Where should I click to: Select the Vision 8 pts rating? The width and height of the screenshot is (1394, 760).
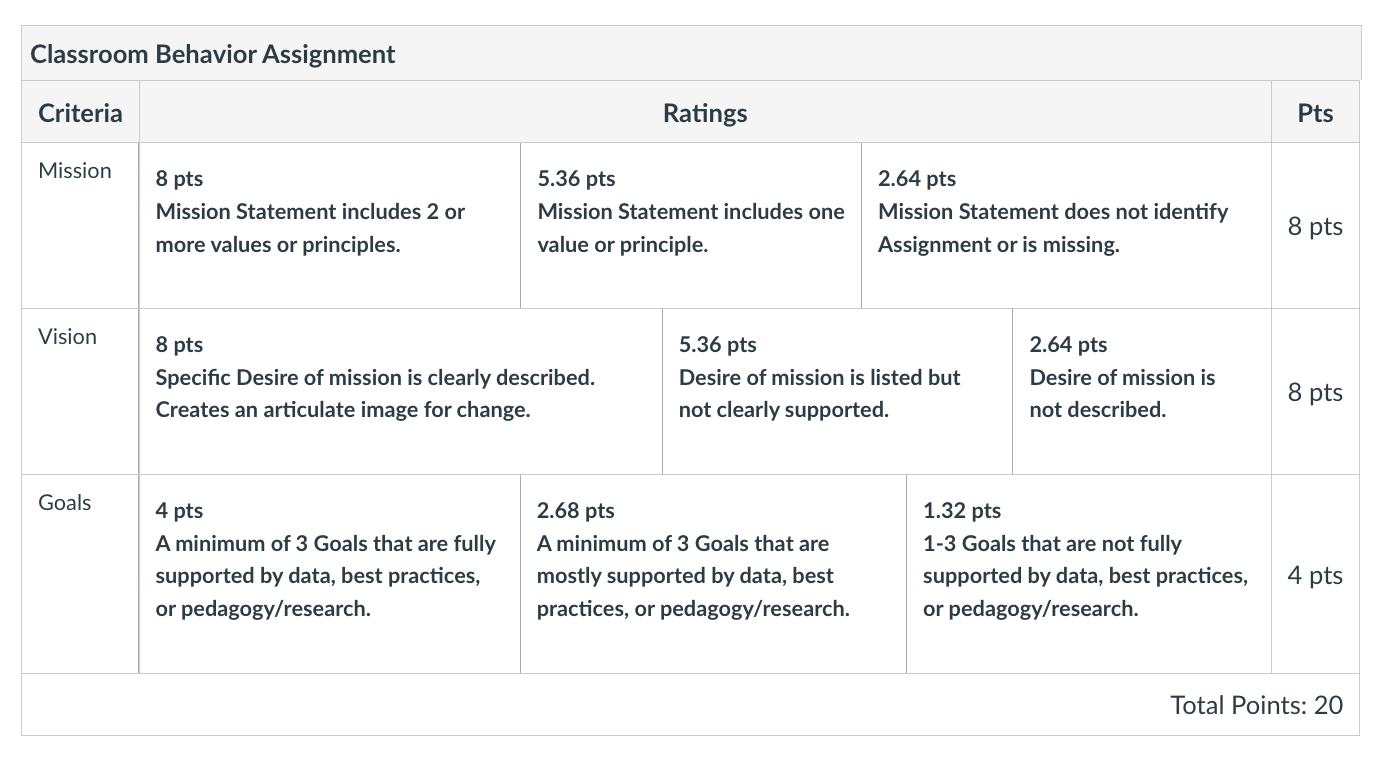click(401, 391)
